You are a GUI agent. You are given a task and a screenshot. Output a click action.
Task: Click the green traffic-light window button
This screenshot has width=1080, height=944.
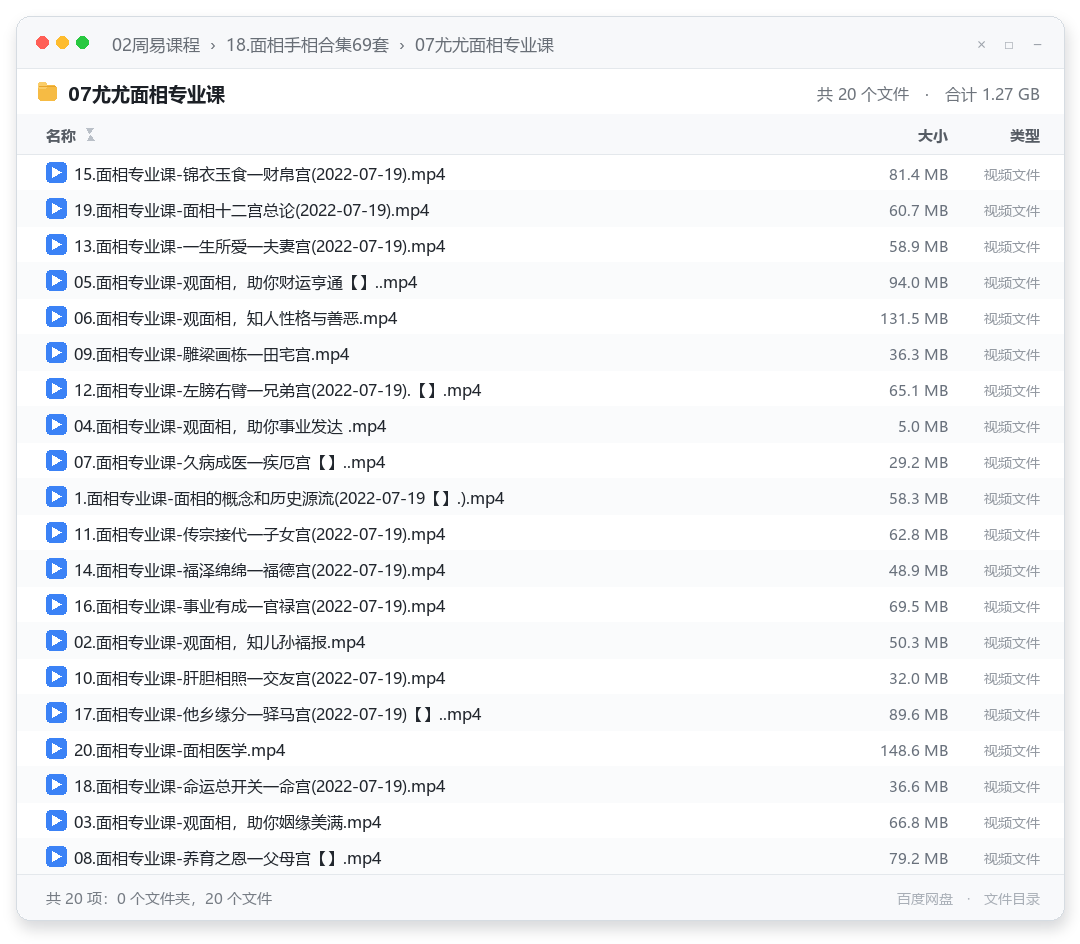click(83, 43)
